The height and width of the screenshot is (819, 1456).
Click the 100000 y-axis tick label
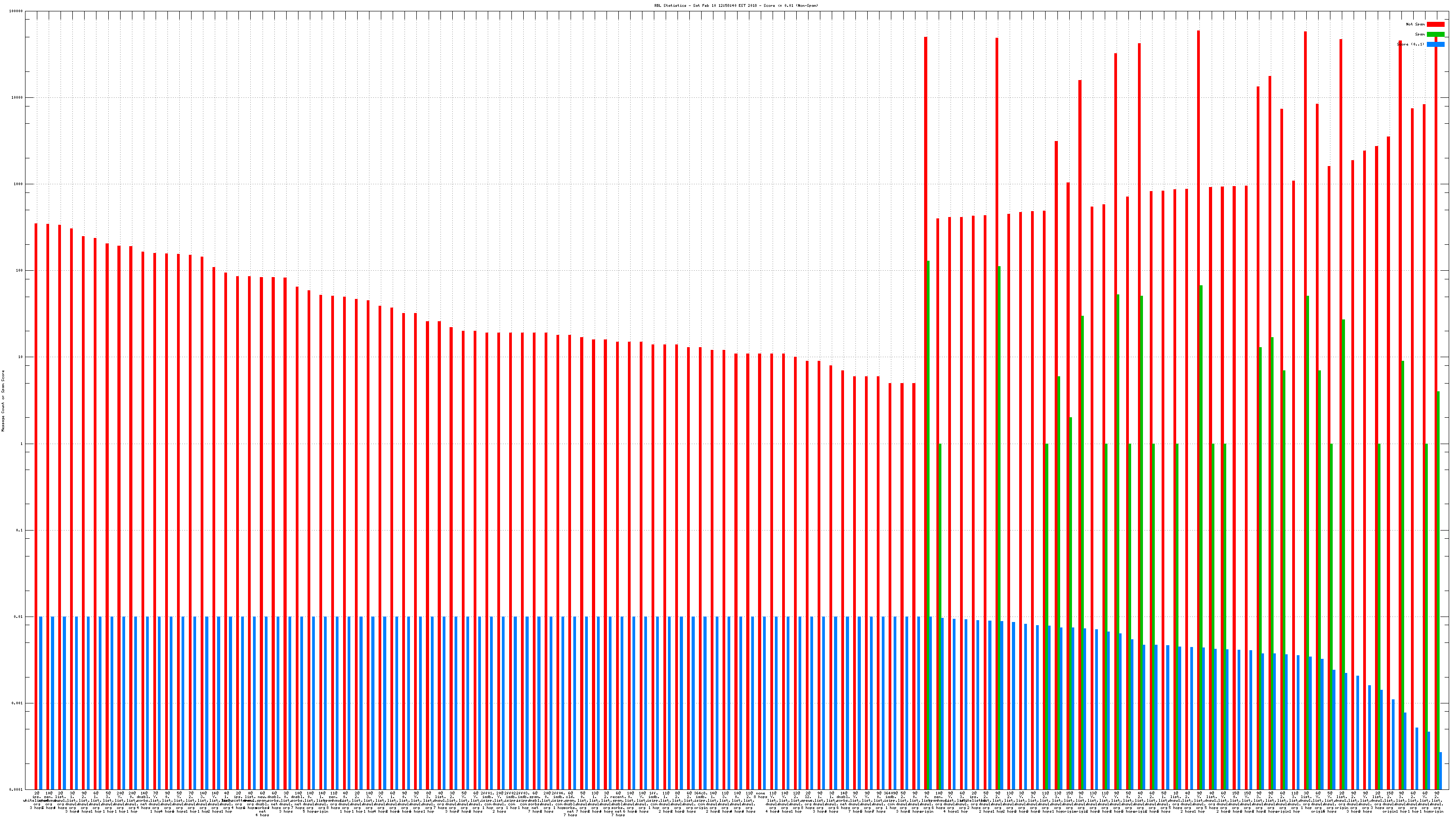tap(16, 11)
